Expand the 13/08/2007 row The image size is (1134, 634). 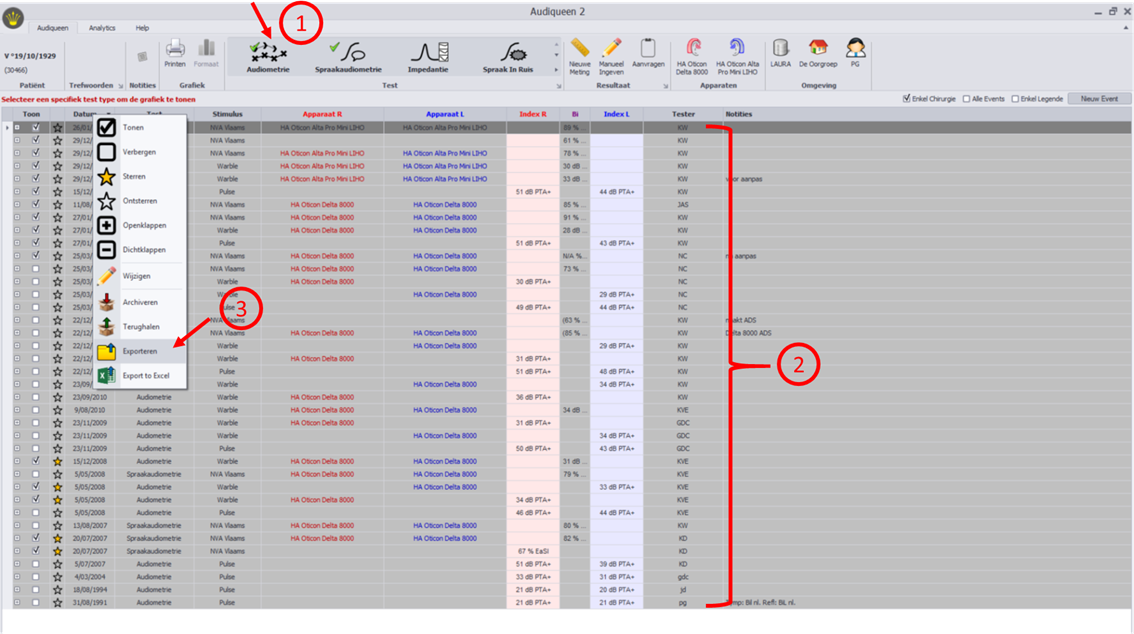pyautogui.click(x=17, y=526)
